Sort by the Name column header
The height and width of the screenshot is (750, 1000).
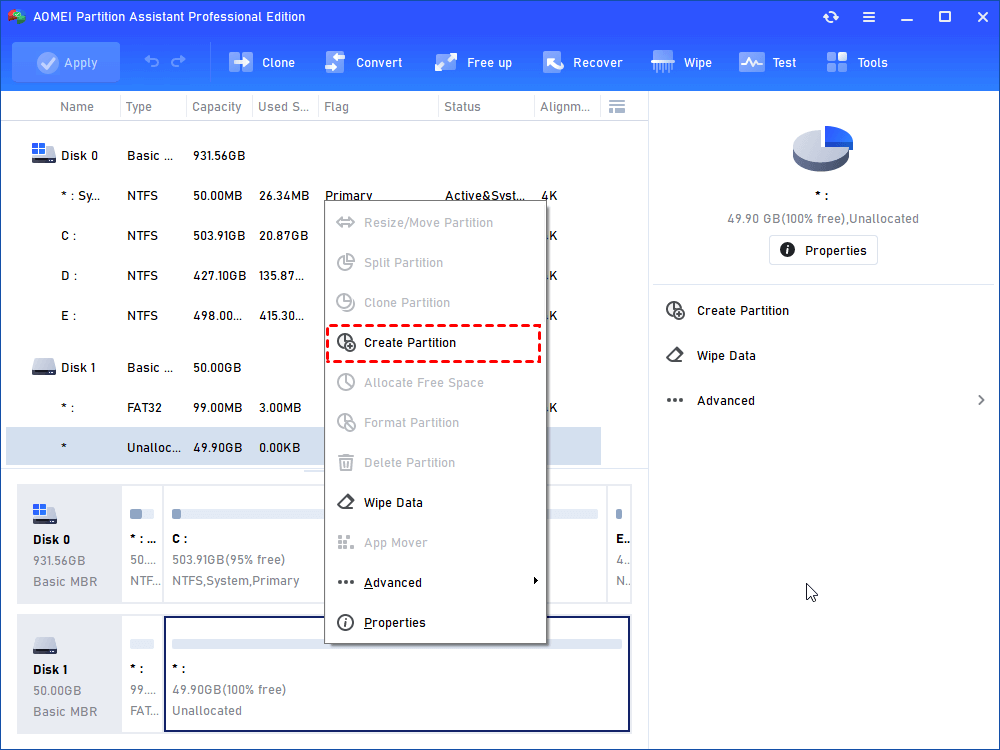(77, 107)
